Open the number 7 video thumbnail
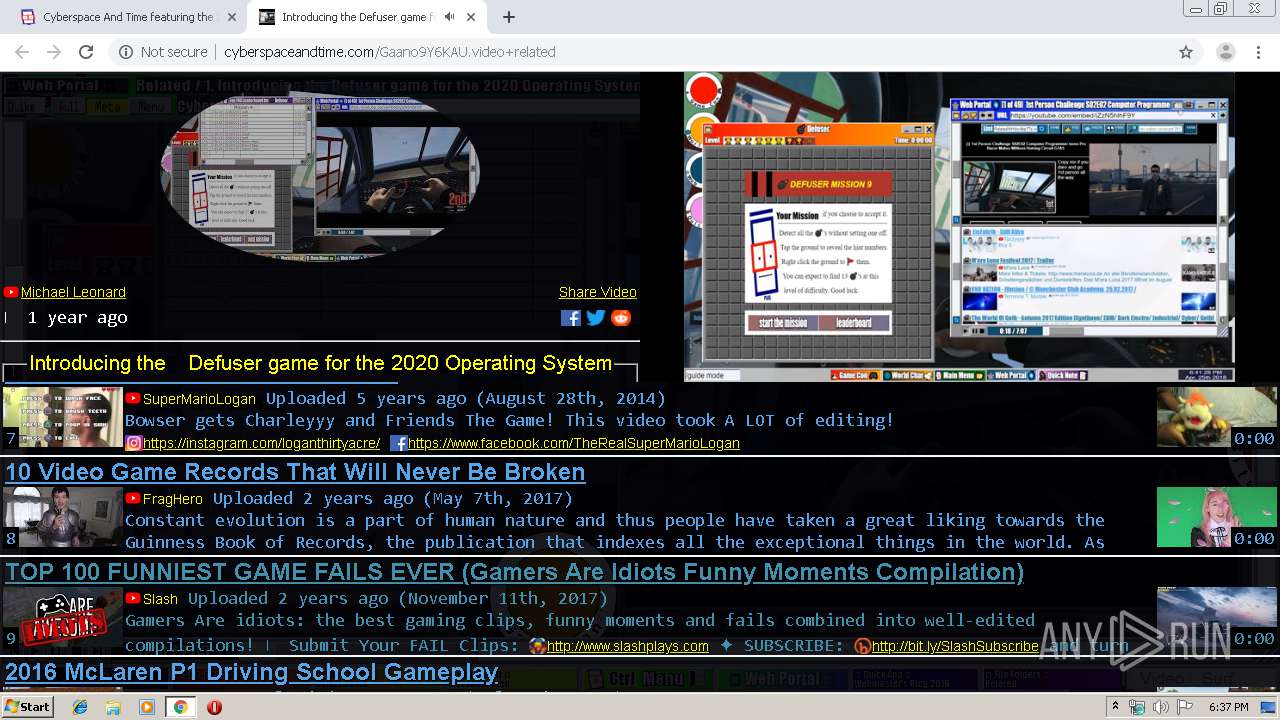The height and width of the screenshot is (720, 1280). [62, 417]
